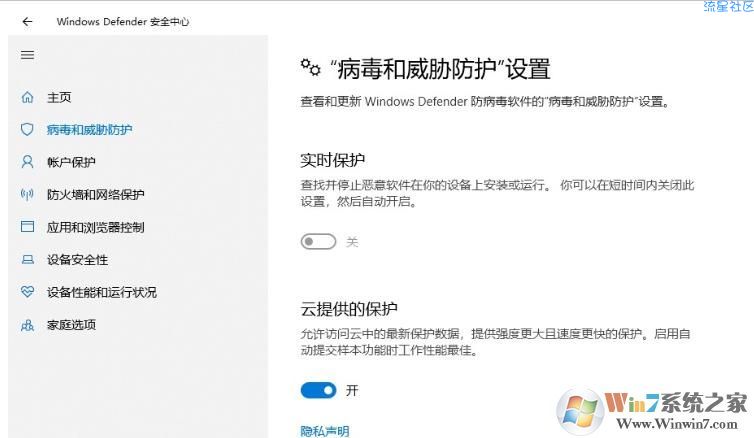Screen dimensions: 754x438
Task: Open the 主页 navigation item
Action: pos(59,97)
